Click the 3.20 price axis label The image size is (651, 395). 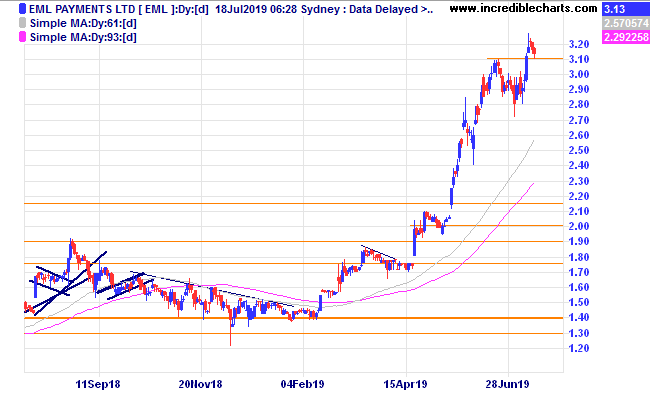pyautogui.click(x=579, y=44)
